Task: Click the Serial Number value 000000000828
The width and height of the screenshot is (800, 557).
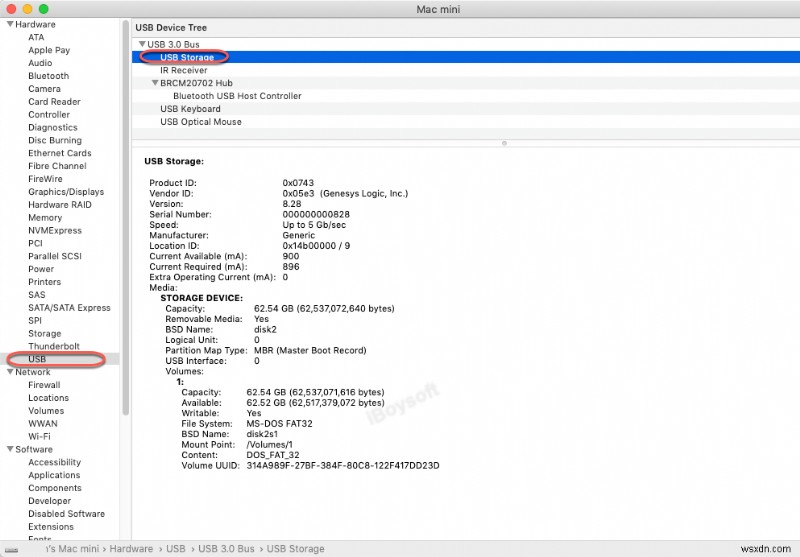Action: 316,214
